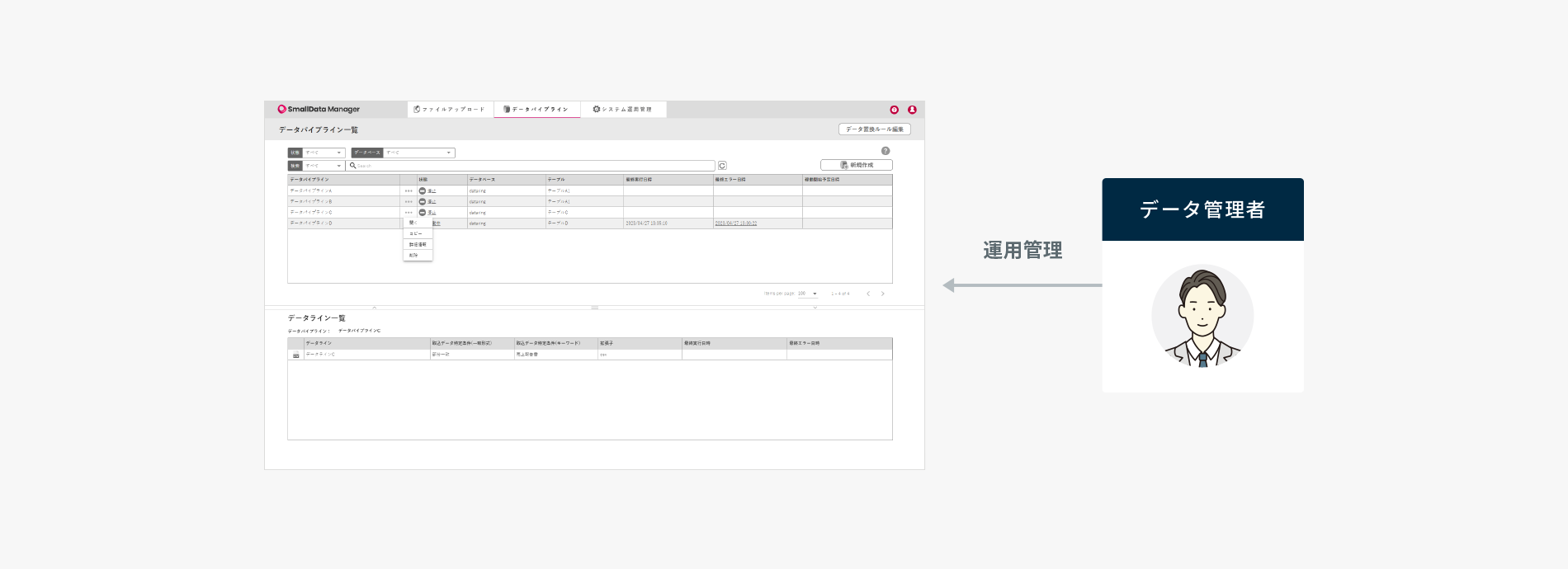The height and width of the screenshot is (569, 1568).
Task: Click the red help icon in header
Action: 894,110
